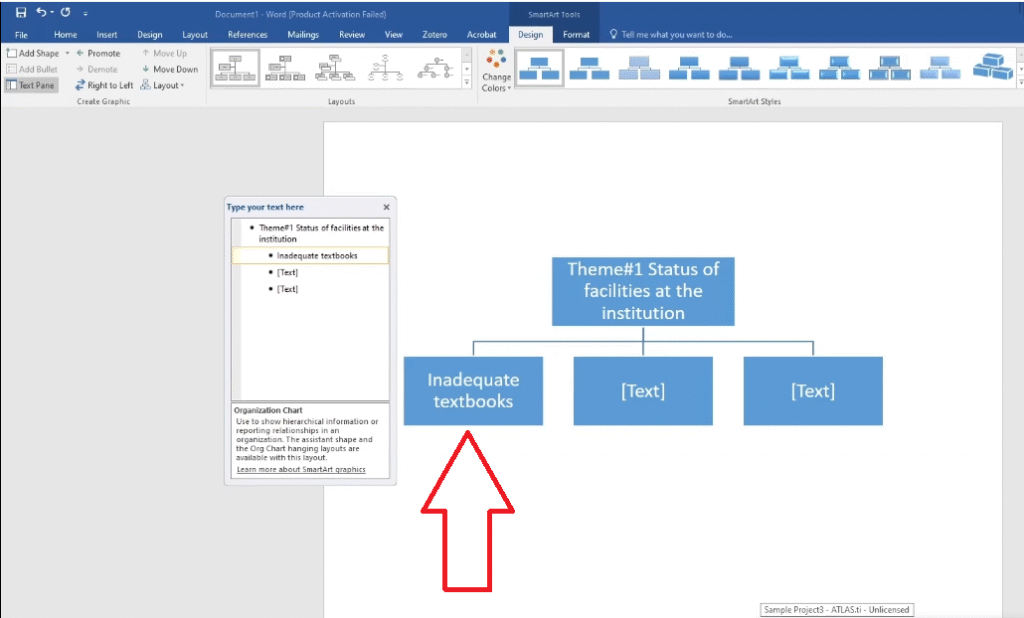This screenshot has width=1024, height=618.
Task: Close the Type your text here pane
Action: pos(386,207)
